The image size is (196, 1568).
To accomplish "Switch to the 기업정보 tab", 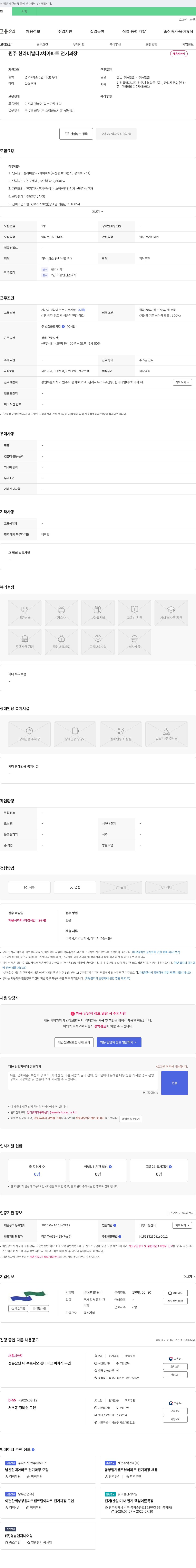I will (188, 44).
